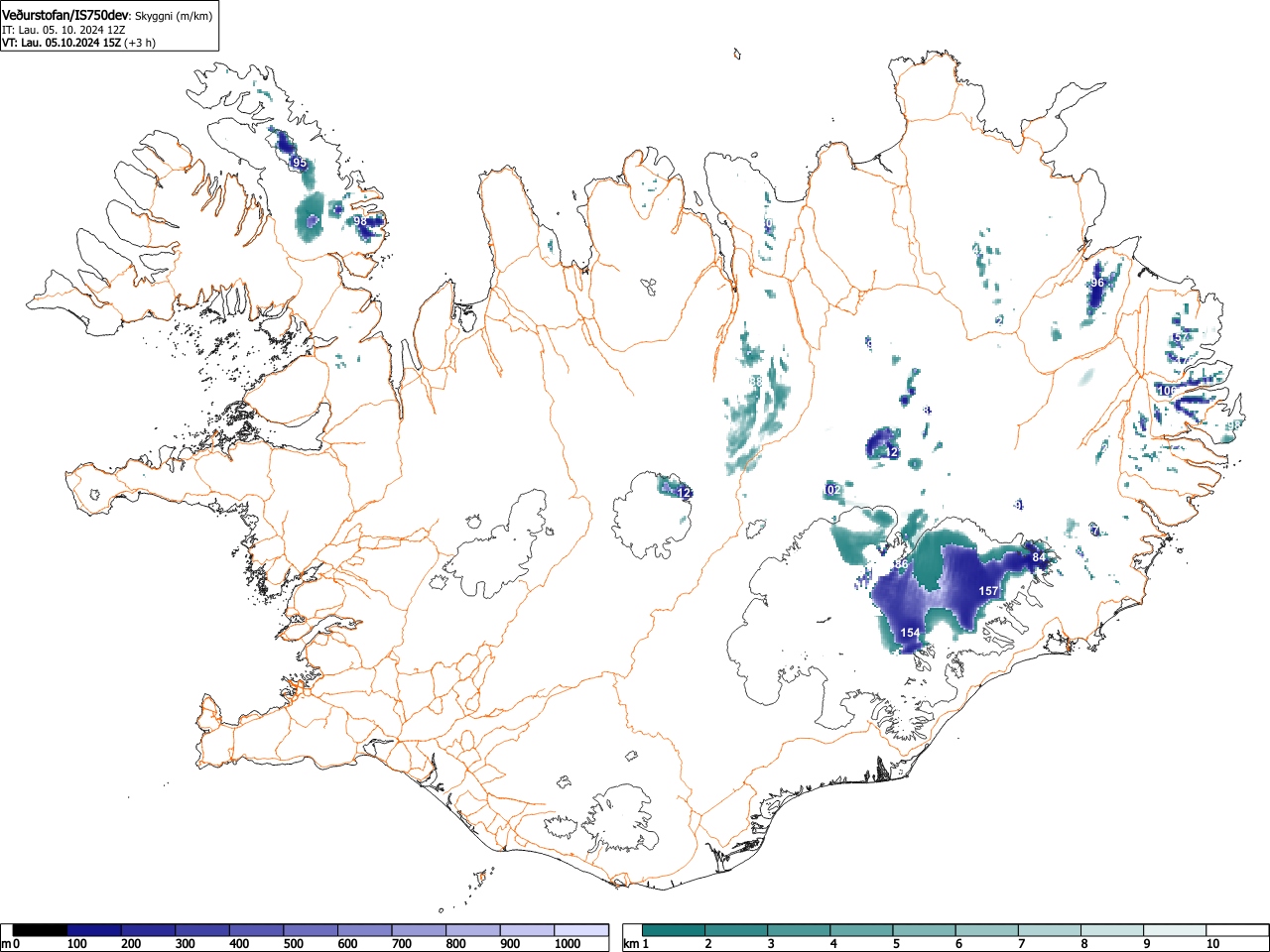Click the '1000' tick label on m legend
1270x952 pixels.
pos(568,944)
